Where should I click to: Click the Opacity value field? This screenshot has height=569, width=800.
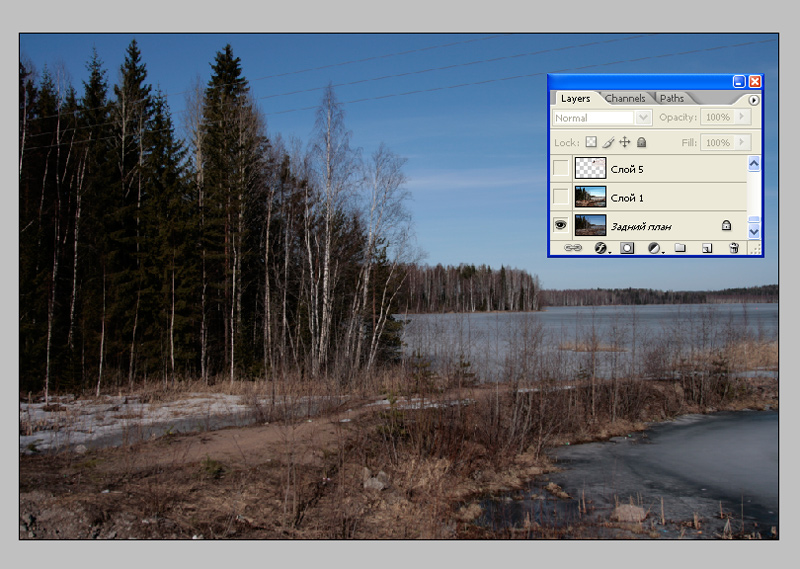(x=718, y=117)
